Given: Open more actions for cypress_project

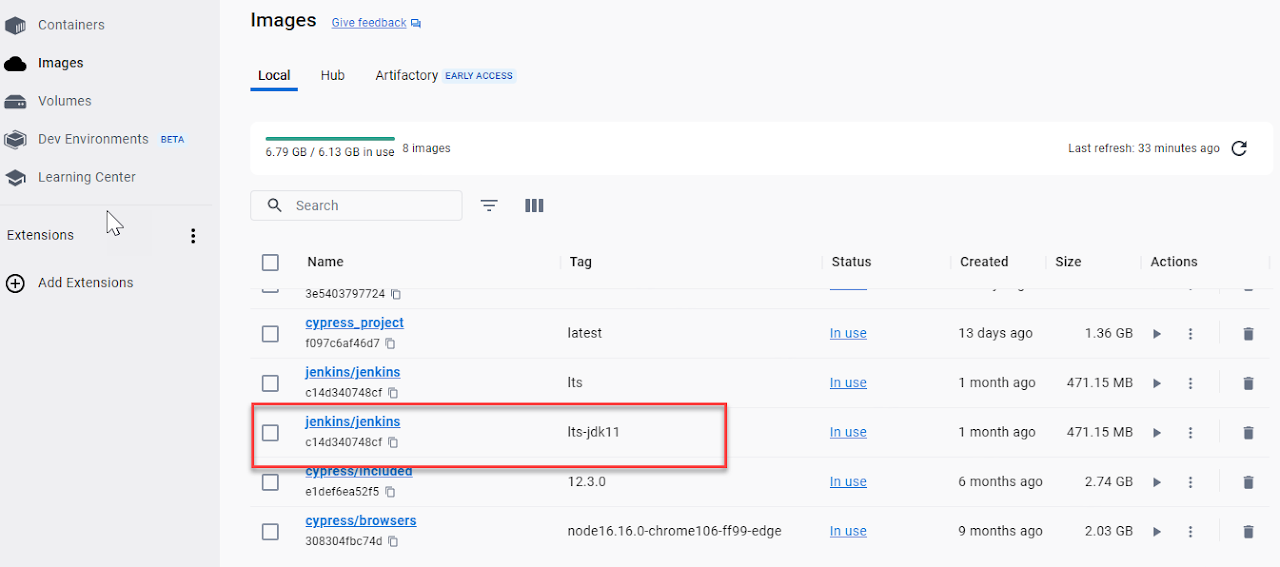Looking at the screenshot, I should pos(1190,334).
